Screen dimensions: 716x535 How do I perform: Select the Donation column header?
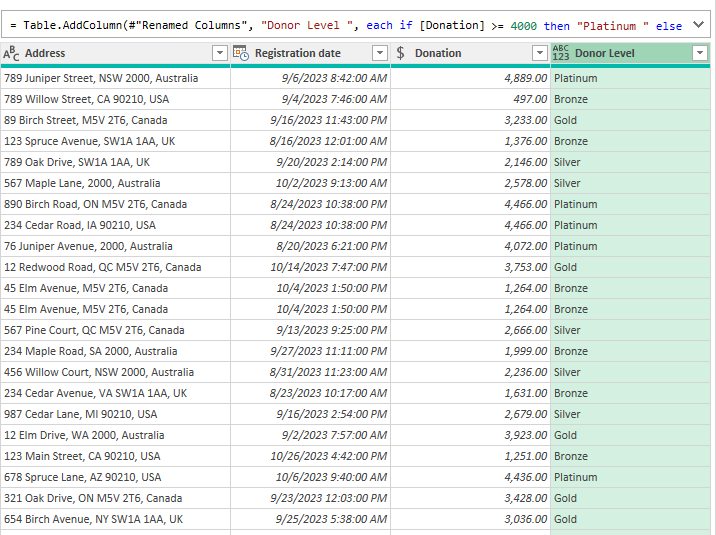coord(471,53)
